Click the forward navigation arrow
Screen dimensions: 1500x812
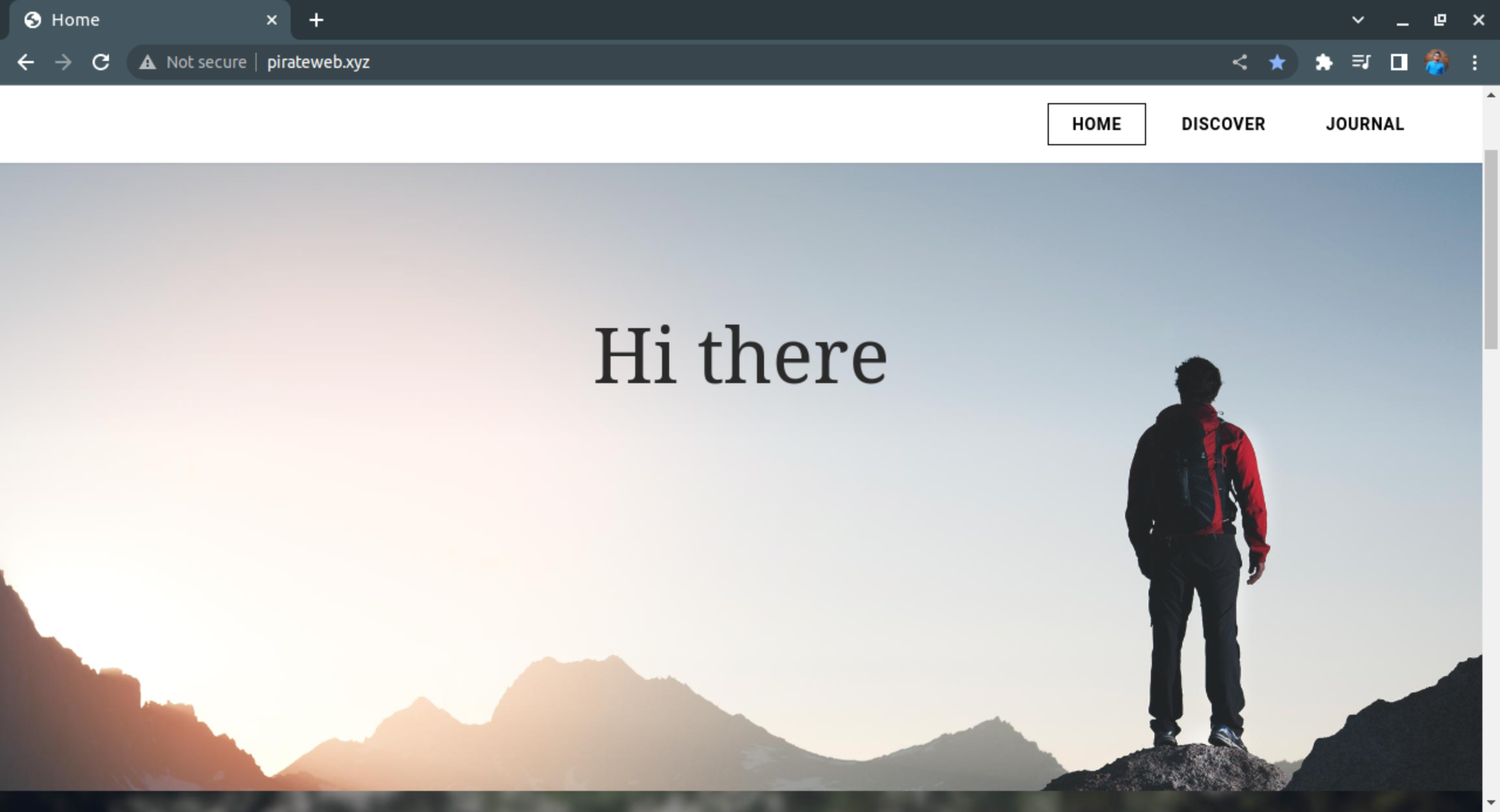point(63,62)
